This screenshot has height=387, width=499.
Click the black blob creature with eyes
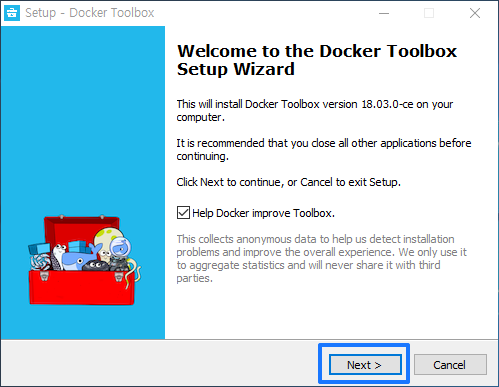pos(95,266)
